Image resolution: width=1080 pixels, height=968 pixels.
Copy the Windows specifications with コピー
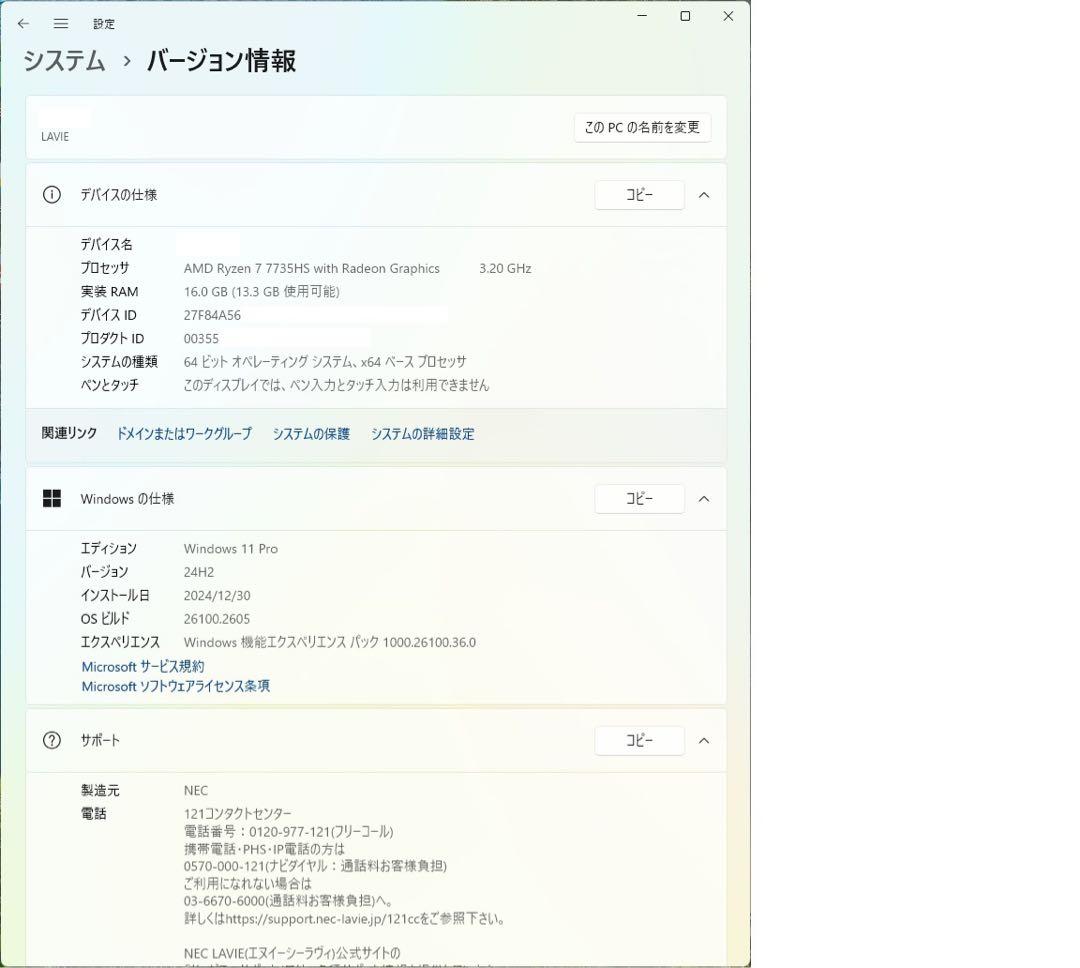click(x=639, y=498)
